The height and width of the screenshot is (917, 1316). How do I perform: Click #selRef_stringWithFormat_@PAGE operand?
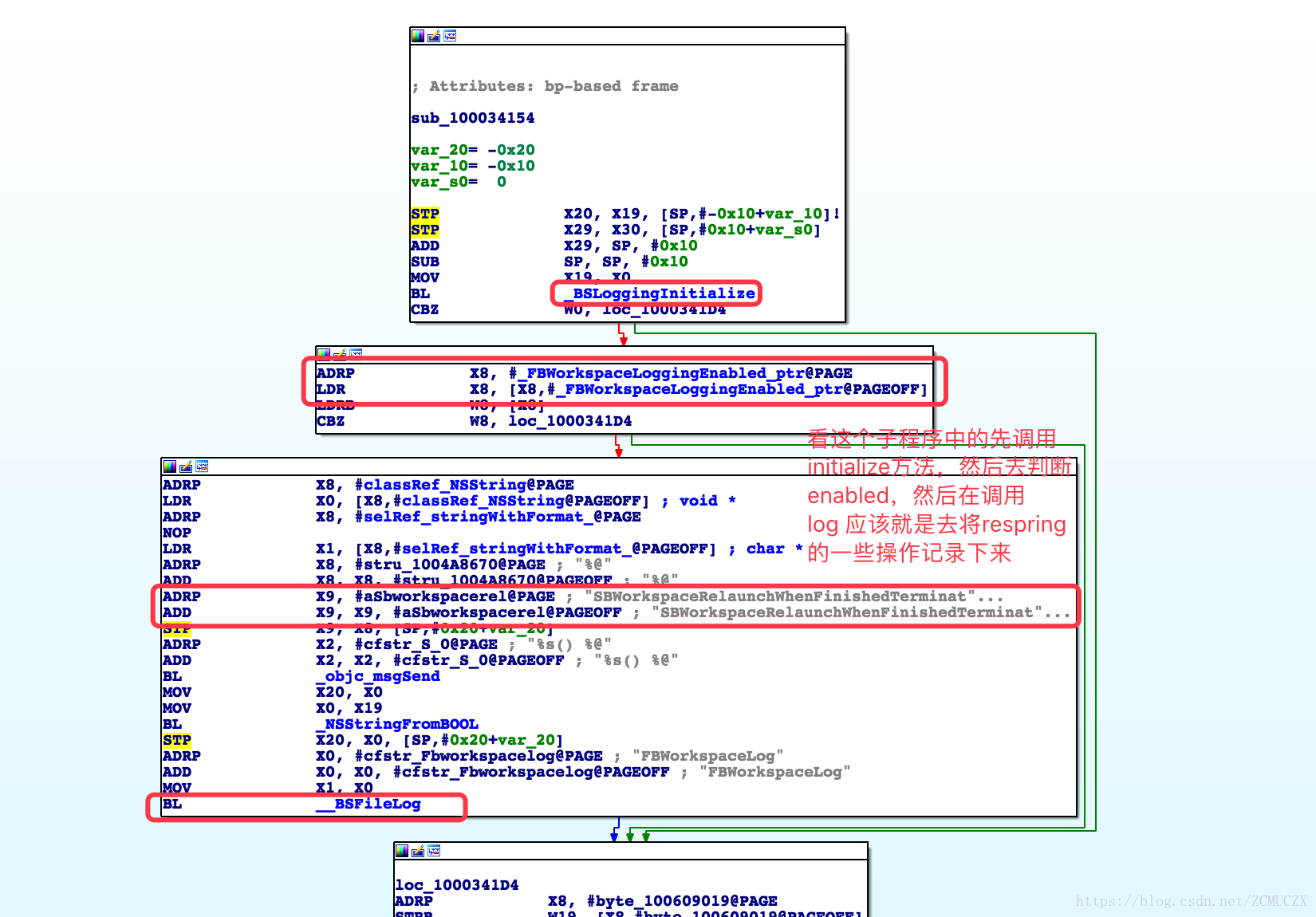498,517
